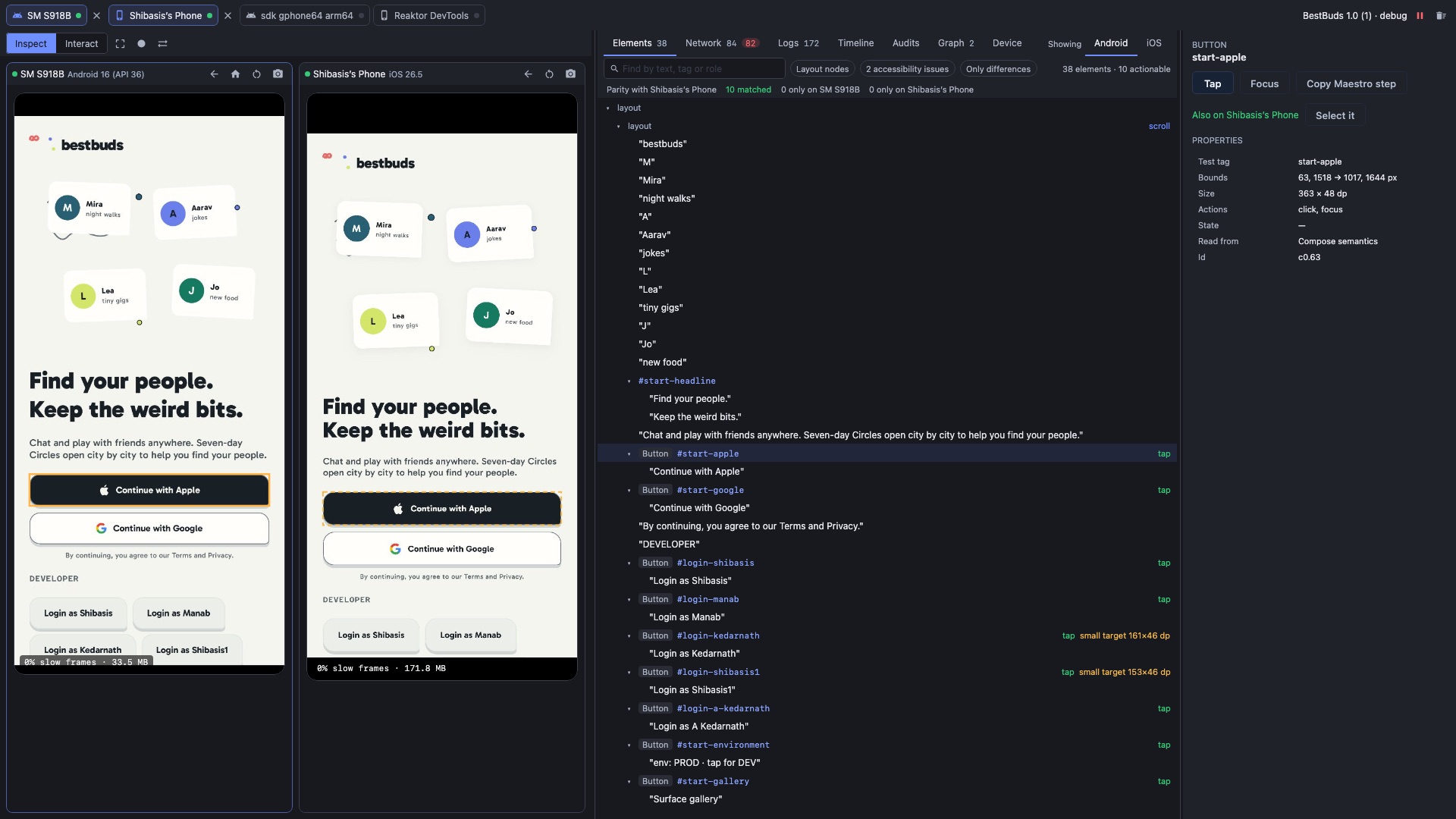
Task: Click the red pause icon near debug label
Action: click(x=1420, y=15)
